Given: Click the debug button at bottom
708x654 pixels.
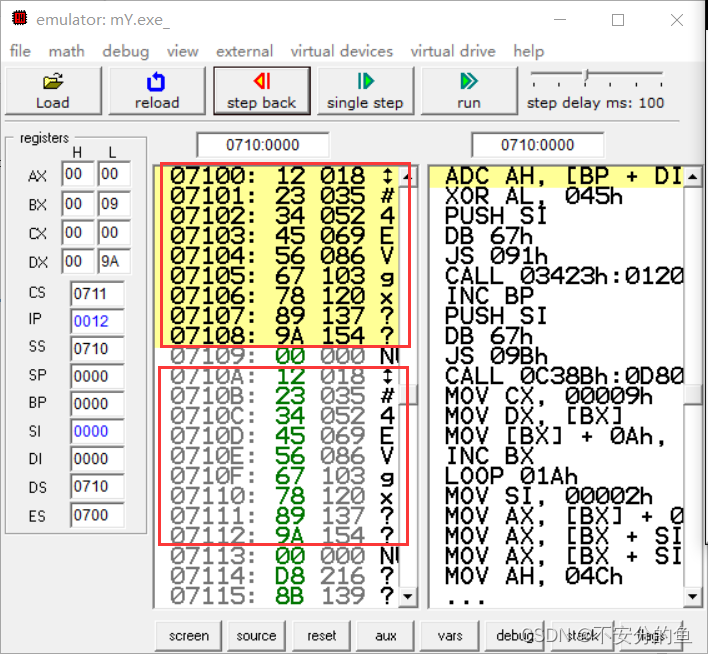Looking at the screenshot, I should [514, 636].
